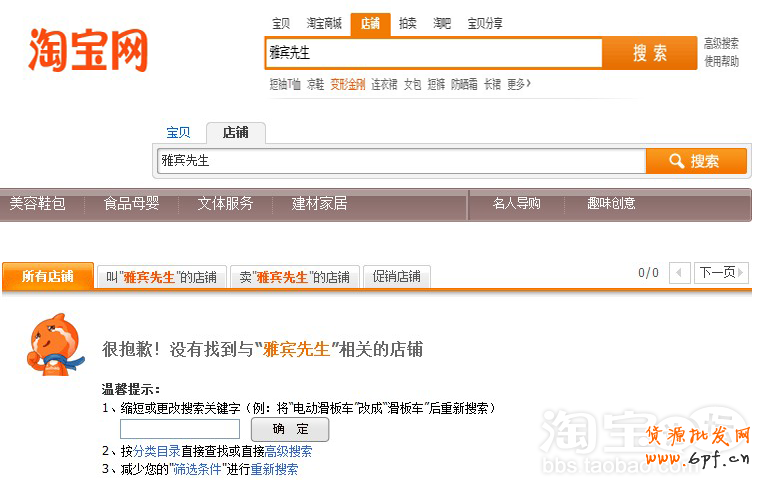760x480 pixels.
Task: Select the 所有店铺 results tab
Action: (48, 276)
